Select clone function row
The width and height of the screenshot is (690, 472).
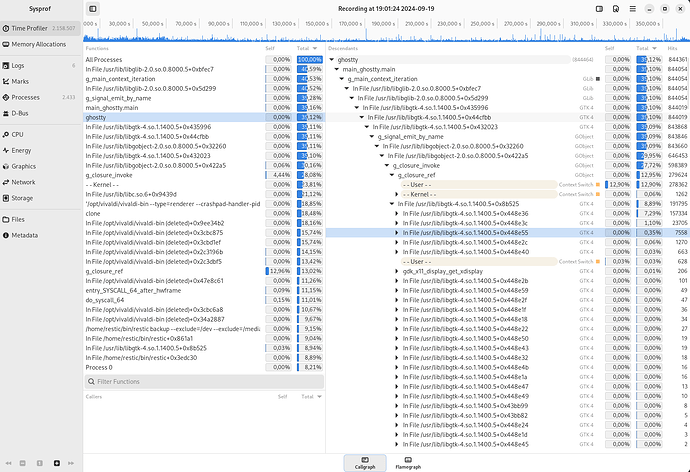[204, 213]
